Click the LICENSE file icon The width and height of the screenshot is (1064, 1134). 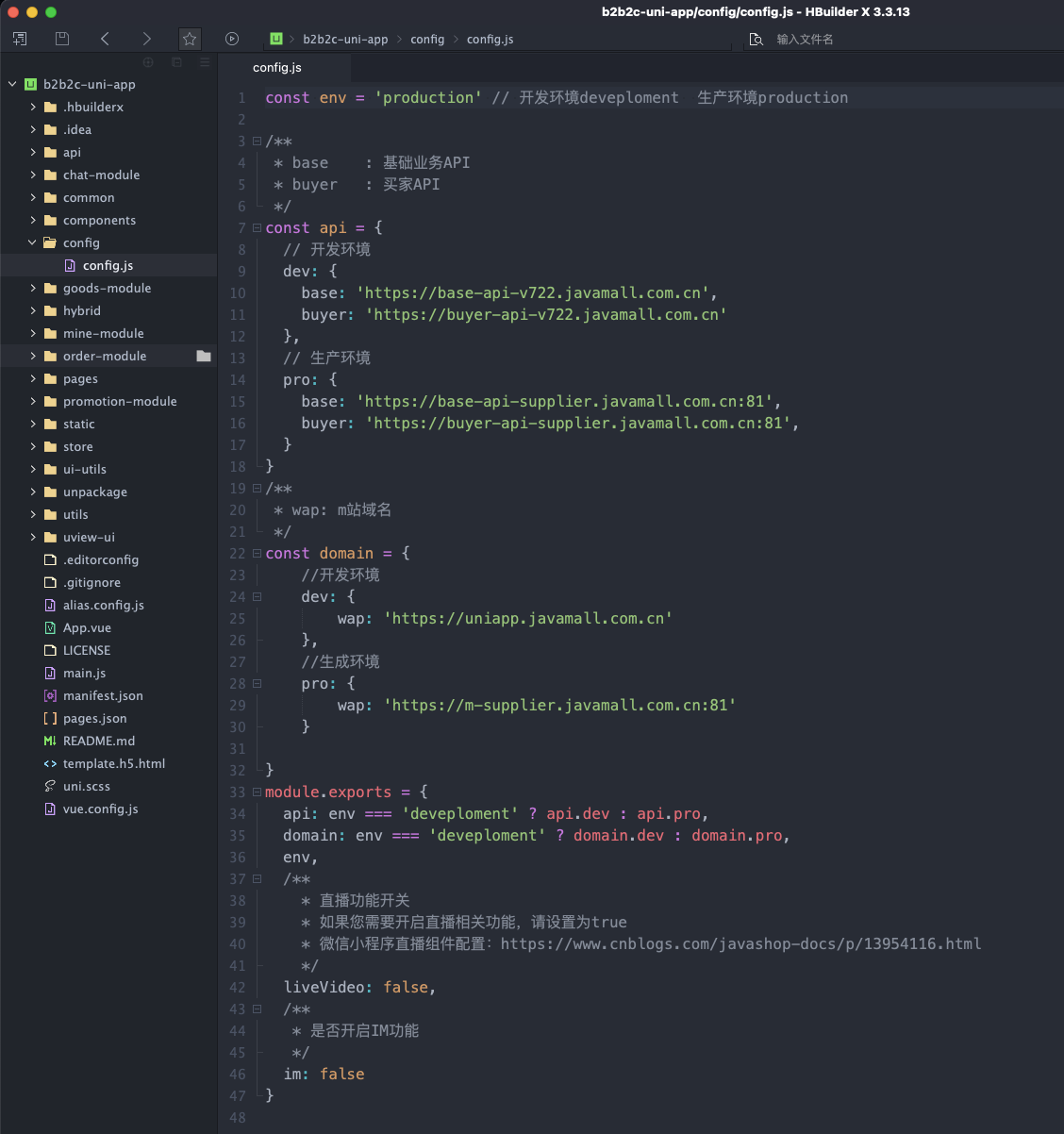[50, 650]
